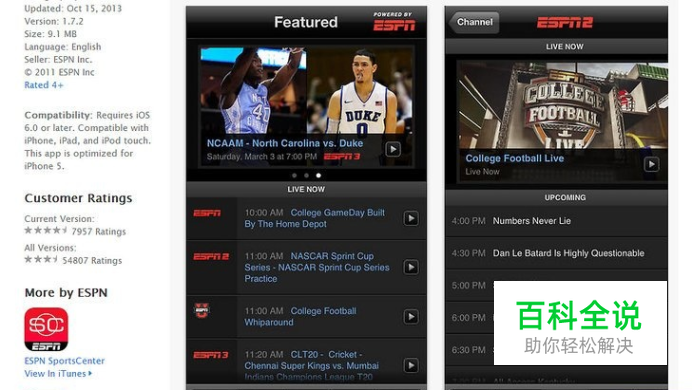Play CLT20 Cricket Chennai Super Kings stream
The height and width of the screenshot is (390, 692).
click(x=411, y=365)
